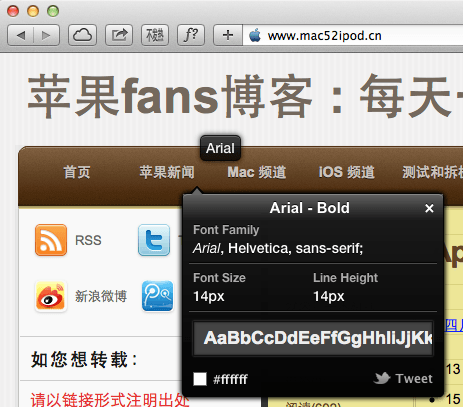463x407 pixels.
Task: Go forward with the Safari forward arrow
Action: point(47,35)
